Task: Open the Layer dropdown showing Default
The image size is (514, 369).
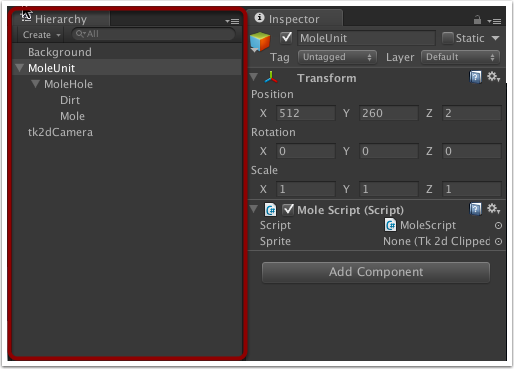Action: (460, 57)
